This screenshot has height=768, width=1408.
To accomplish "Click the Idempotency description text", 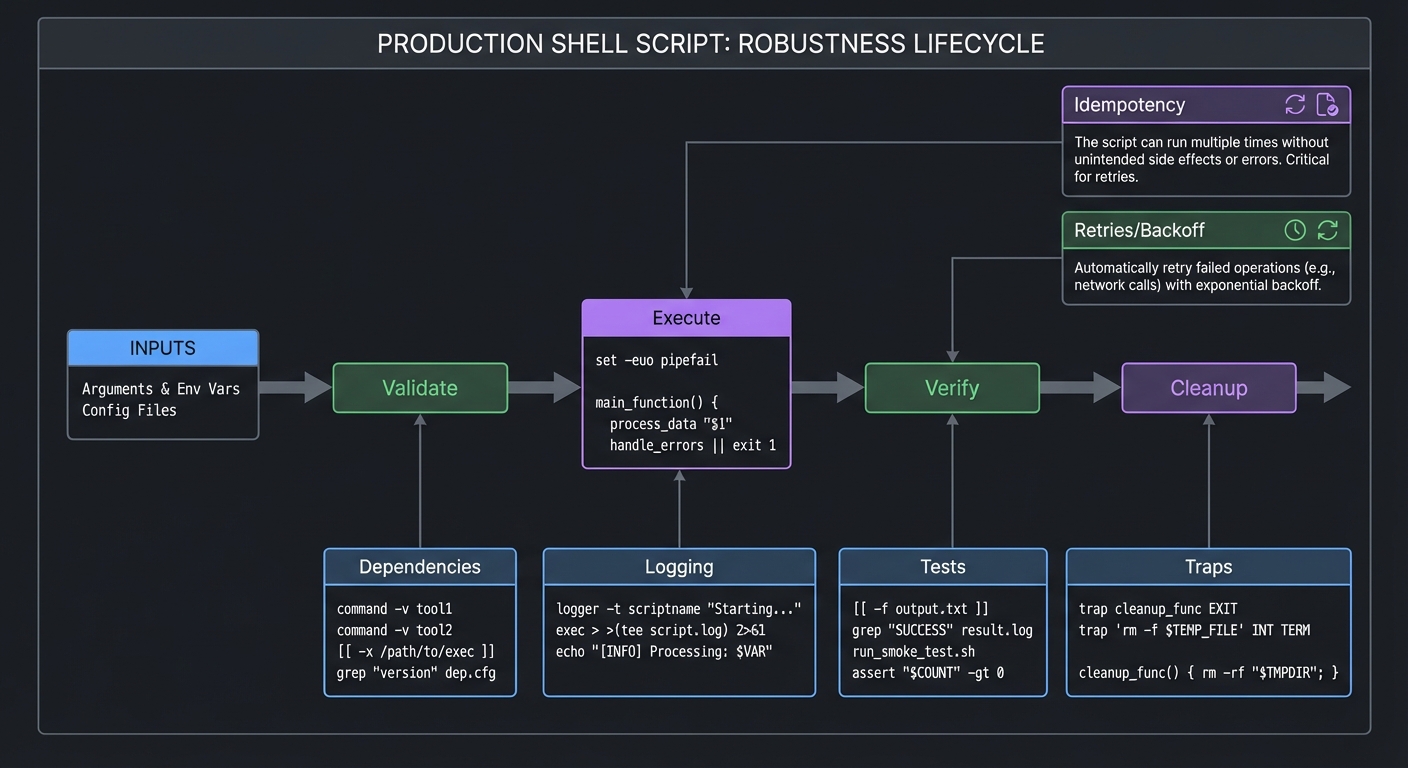I will pyautogui.click(x=1203, y=158).
